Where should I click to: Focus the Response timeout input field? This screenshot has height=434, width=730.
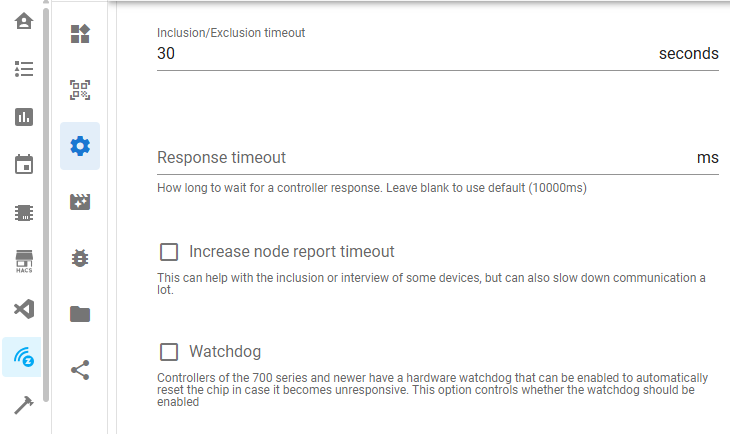click(420, 158)
